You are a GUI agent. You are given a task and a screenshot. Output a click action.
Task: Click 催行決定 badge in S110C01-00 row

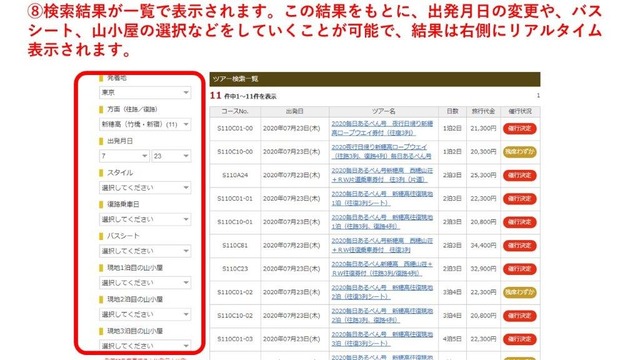pos(520,129)
